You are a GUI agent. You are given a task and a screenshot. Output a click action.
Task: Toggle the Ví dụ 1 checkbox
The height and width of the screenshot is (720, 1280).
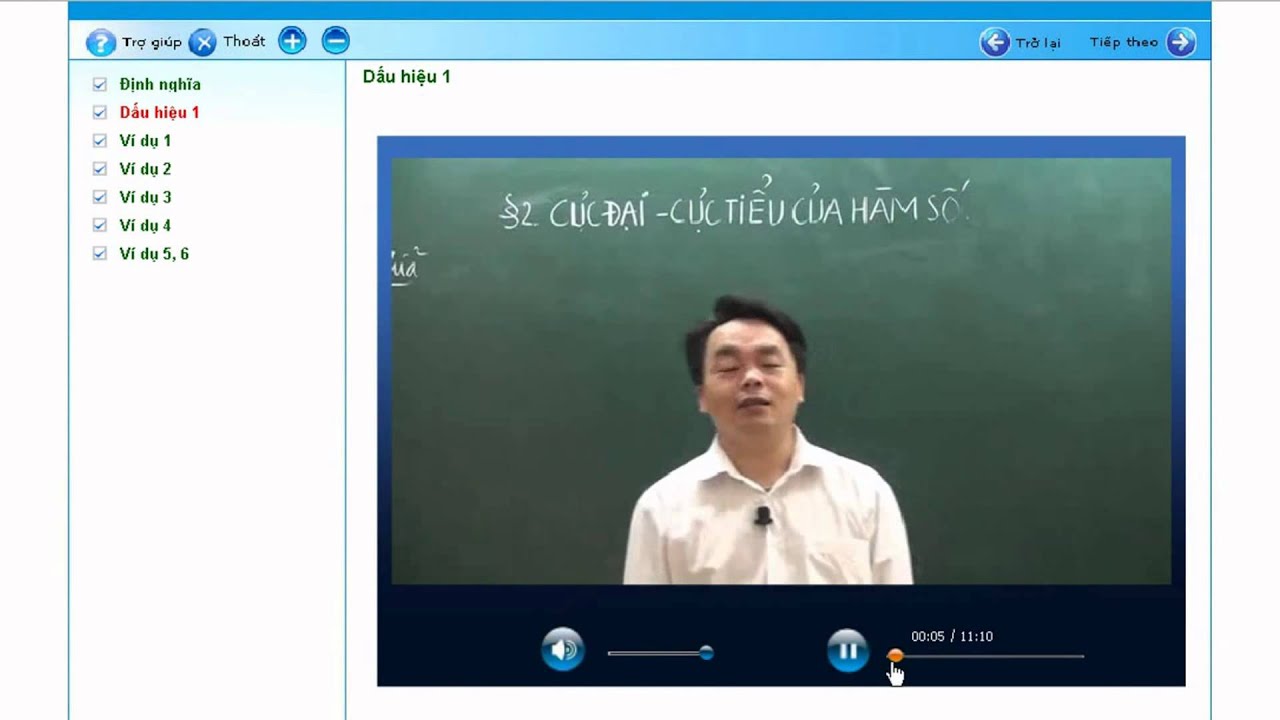(100, 141)
